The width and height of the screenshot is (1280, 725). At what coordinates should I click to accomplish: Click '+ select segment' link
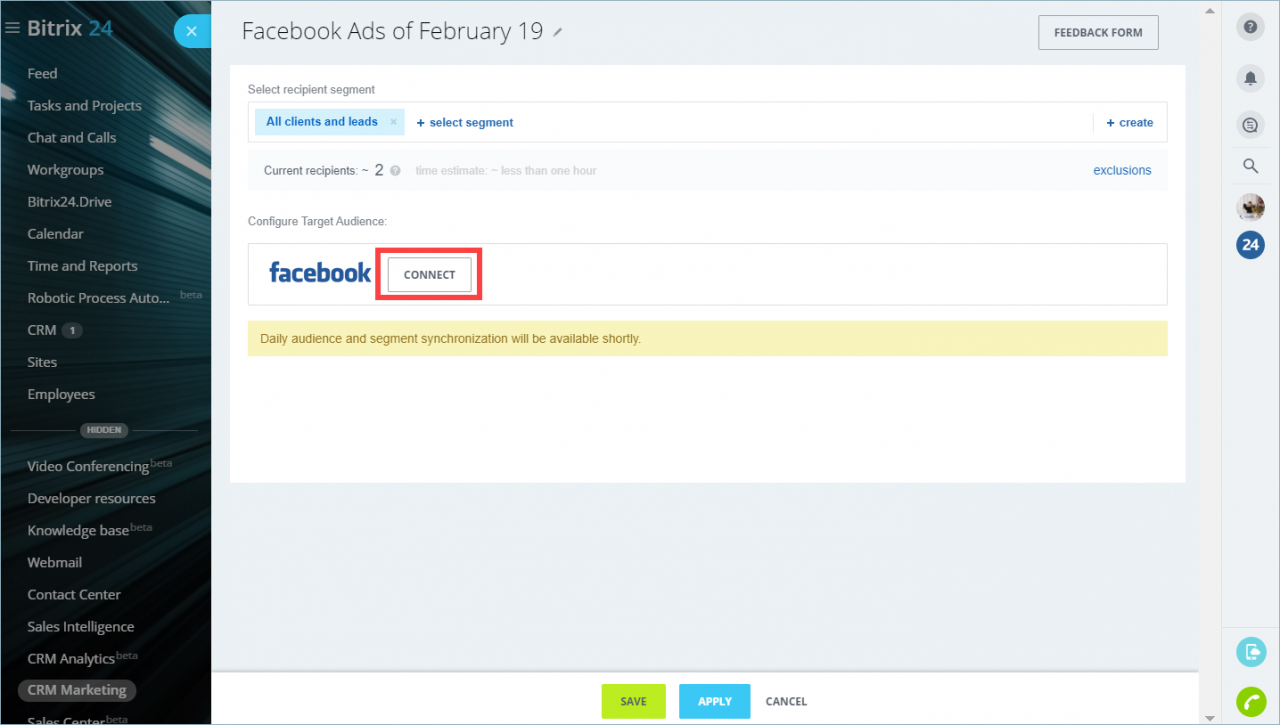point(465,123)
